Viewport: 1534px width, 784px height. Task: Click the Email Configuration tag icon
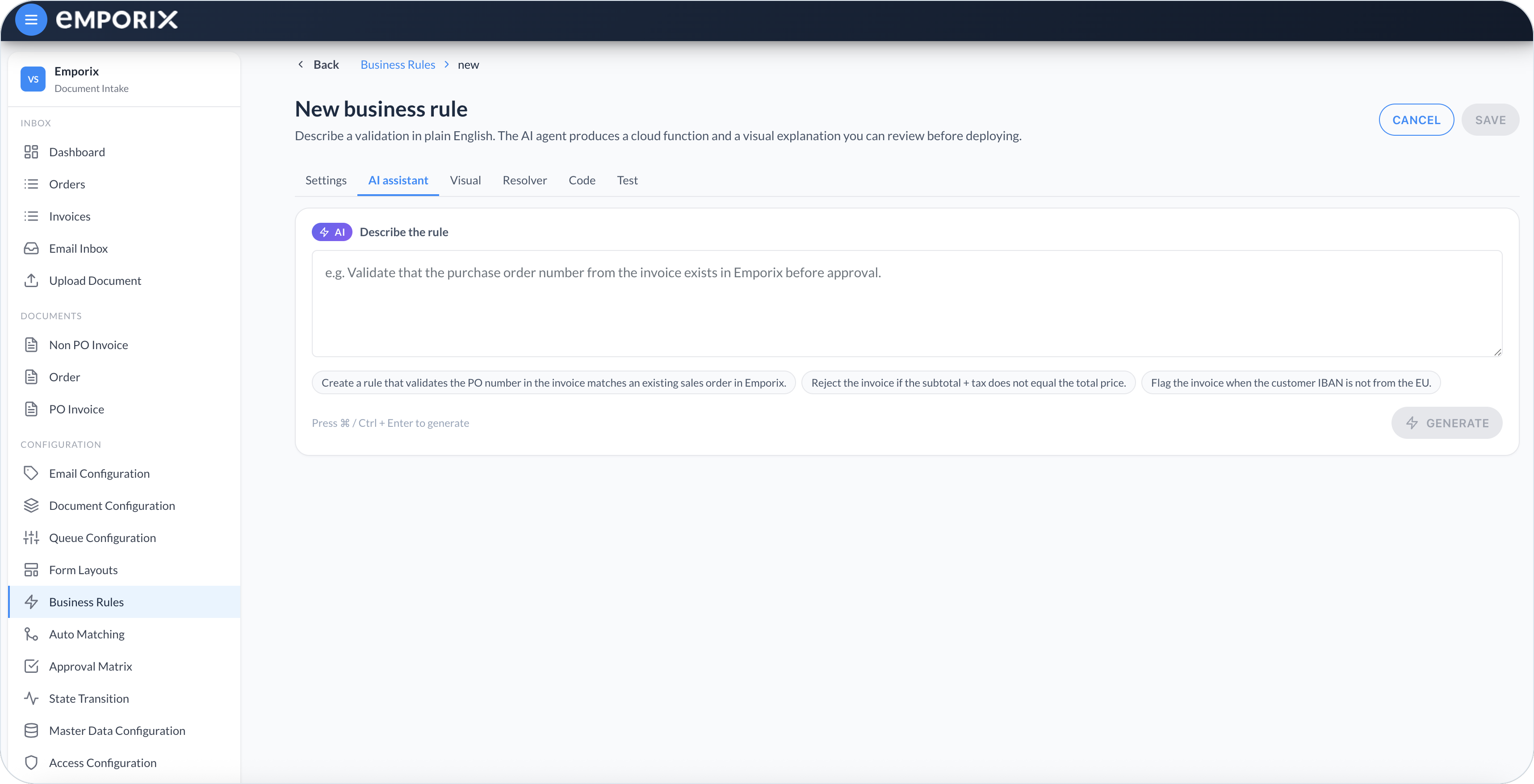click(x=31, y=473)
